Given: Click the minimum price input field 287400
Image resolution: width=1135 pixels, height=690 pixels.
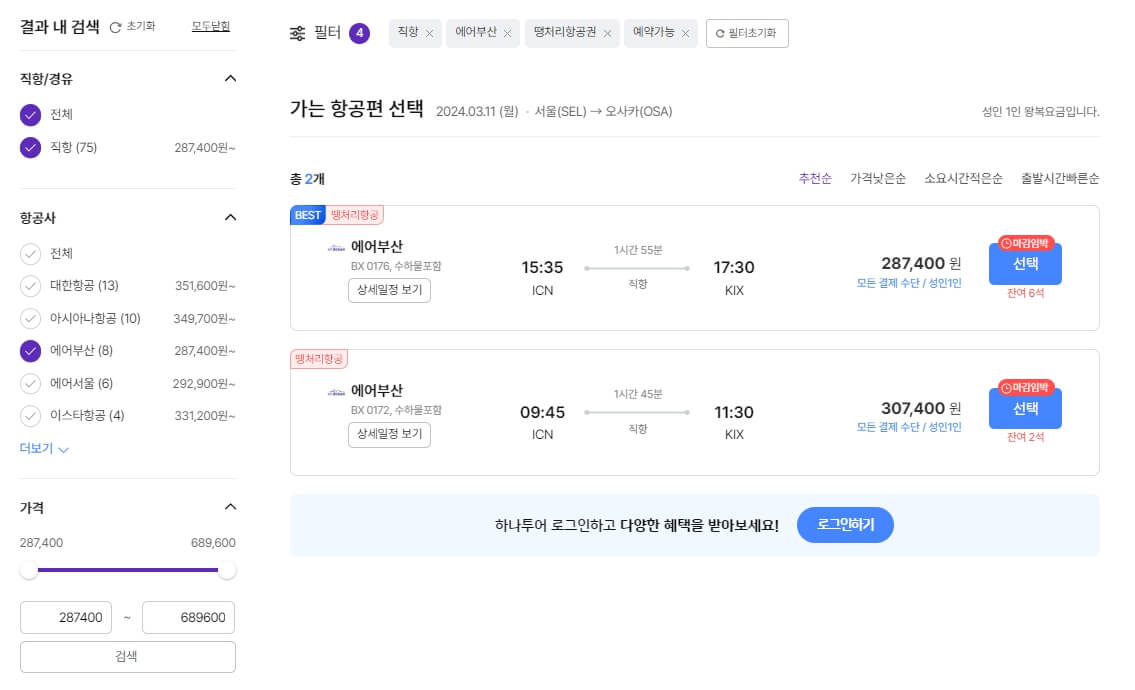Looking at the screenshot, I should tap(66, 617).
